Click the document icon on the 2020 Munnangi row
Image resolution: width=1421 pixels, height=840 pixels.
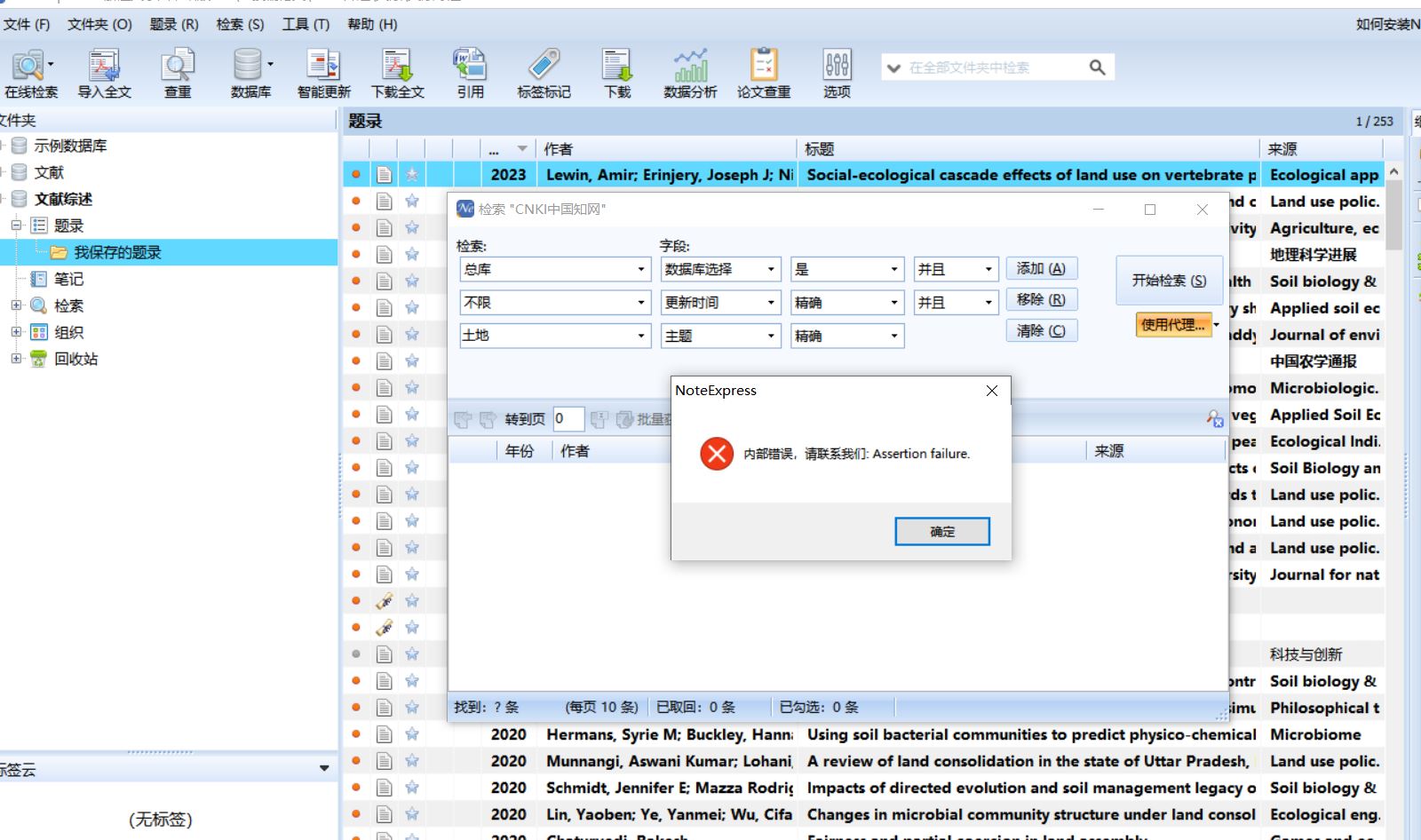(384, 761)
